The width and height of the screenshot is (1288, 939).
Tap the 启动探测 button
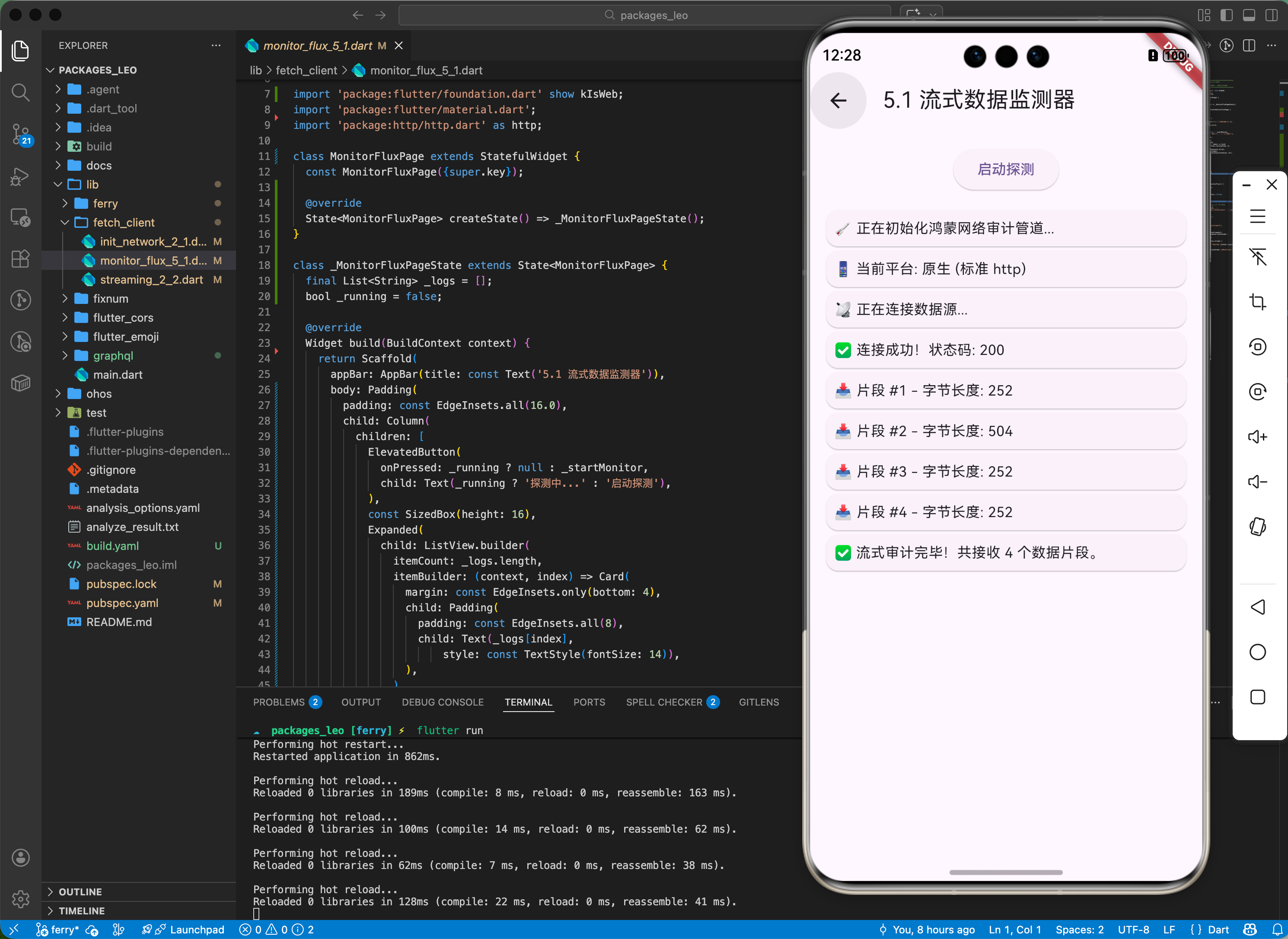[1005, 169]
